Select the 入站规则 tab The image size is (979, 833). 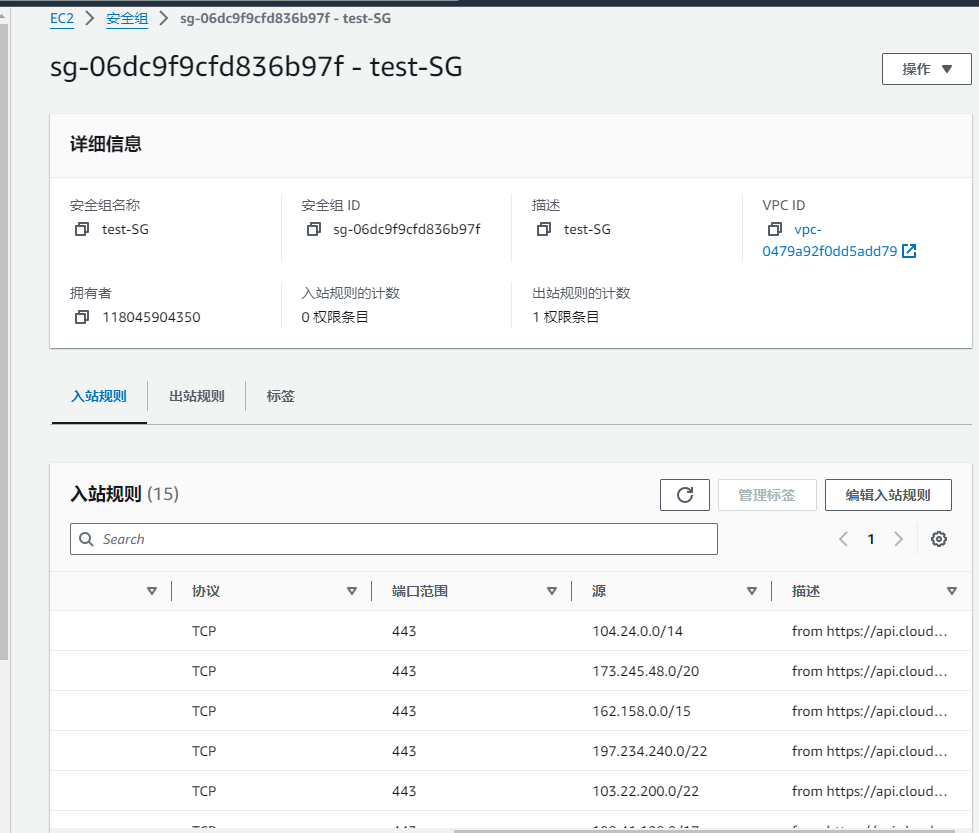[x=99, y=396]
